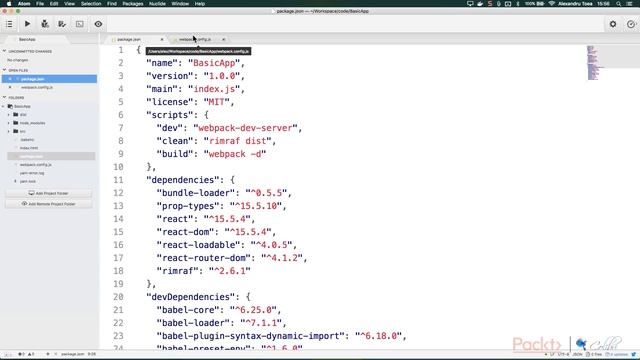This screenshot has height=360, width=640.
Task: Open yarn-error.log in the file tree
Action: (32, 173)
